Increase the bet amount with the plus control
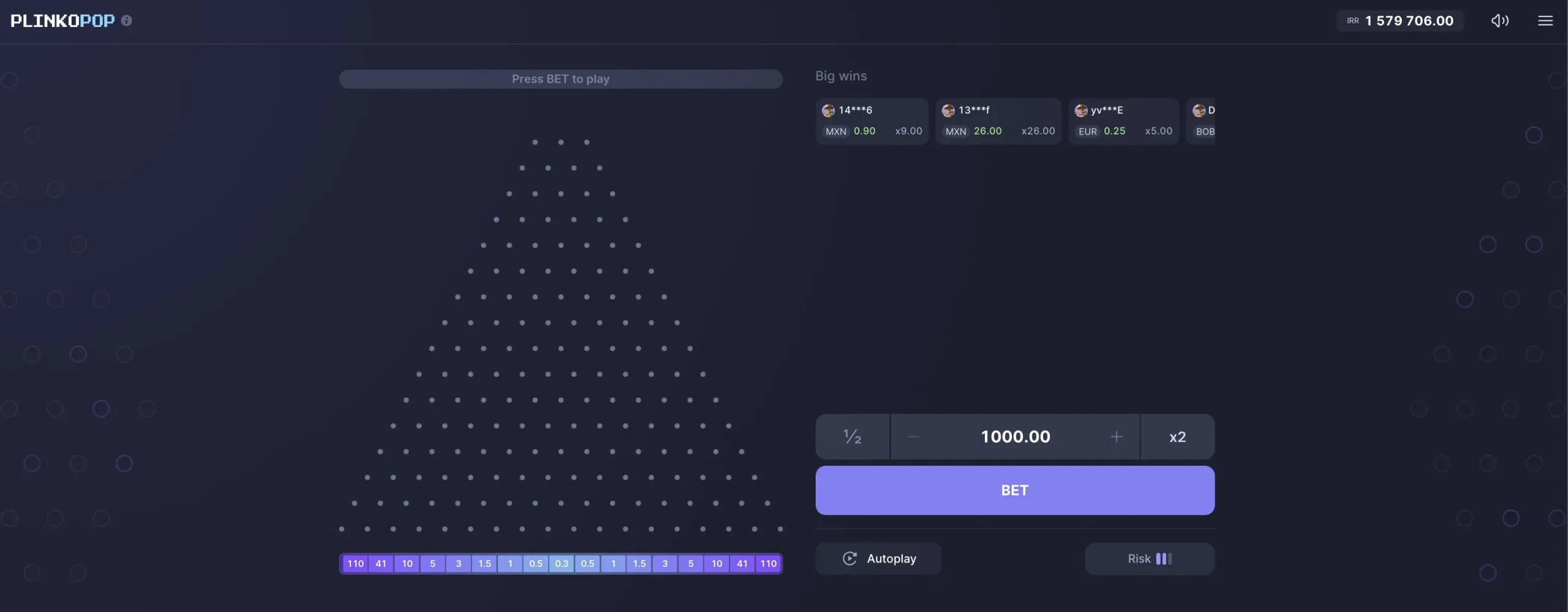The height and width of the screenshot is (612, 1568). [1116, 436]
